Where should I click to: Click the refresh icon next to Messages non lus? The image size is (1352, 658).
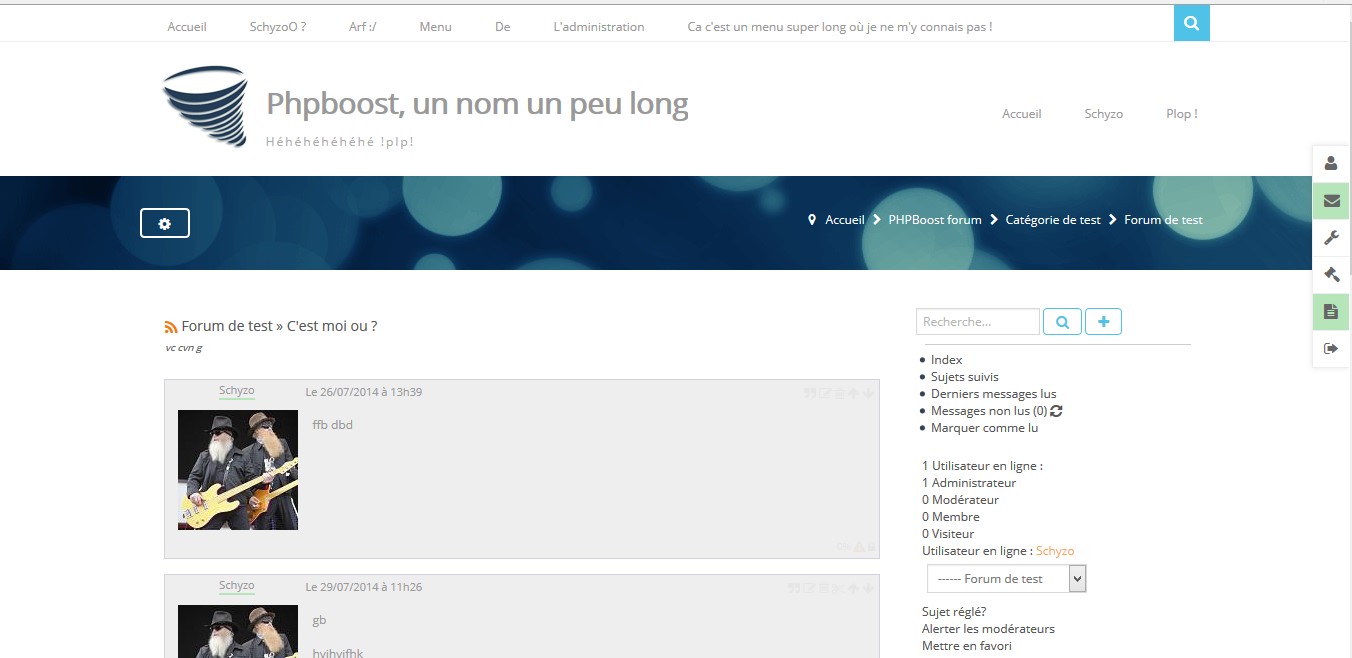tap(1056, 410)
